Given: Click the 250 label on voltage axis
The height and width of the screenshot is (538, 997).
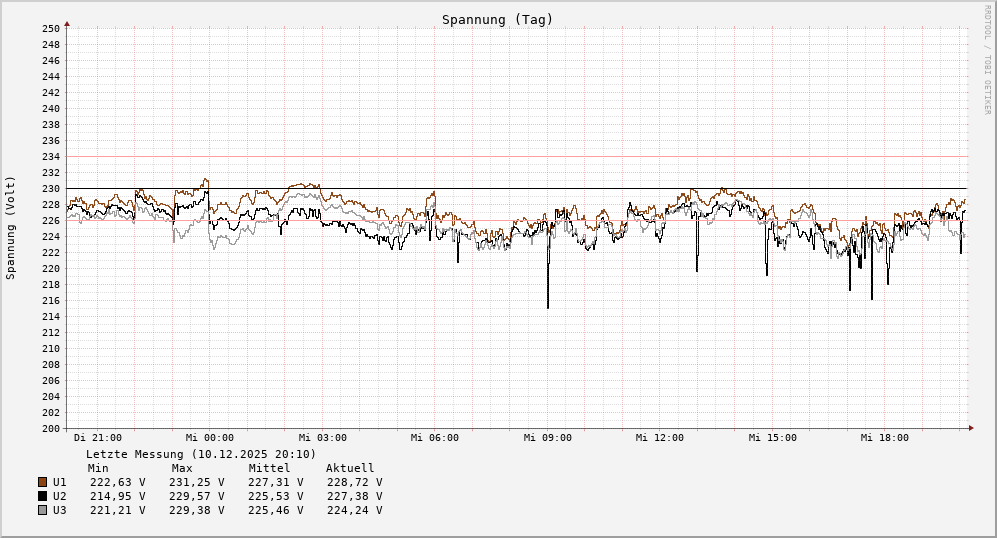Looking at the screenshot, I should pos(51,28).
